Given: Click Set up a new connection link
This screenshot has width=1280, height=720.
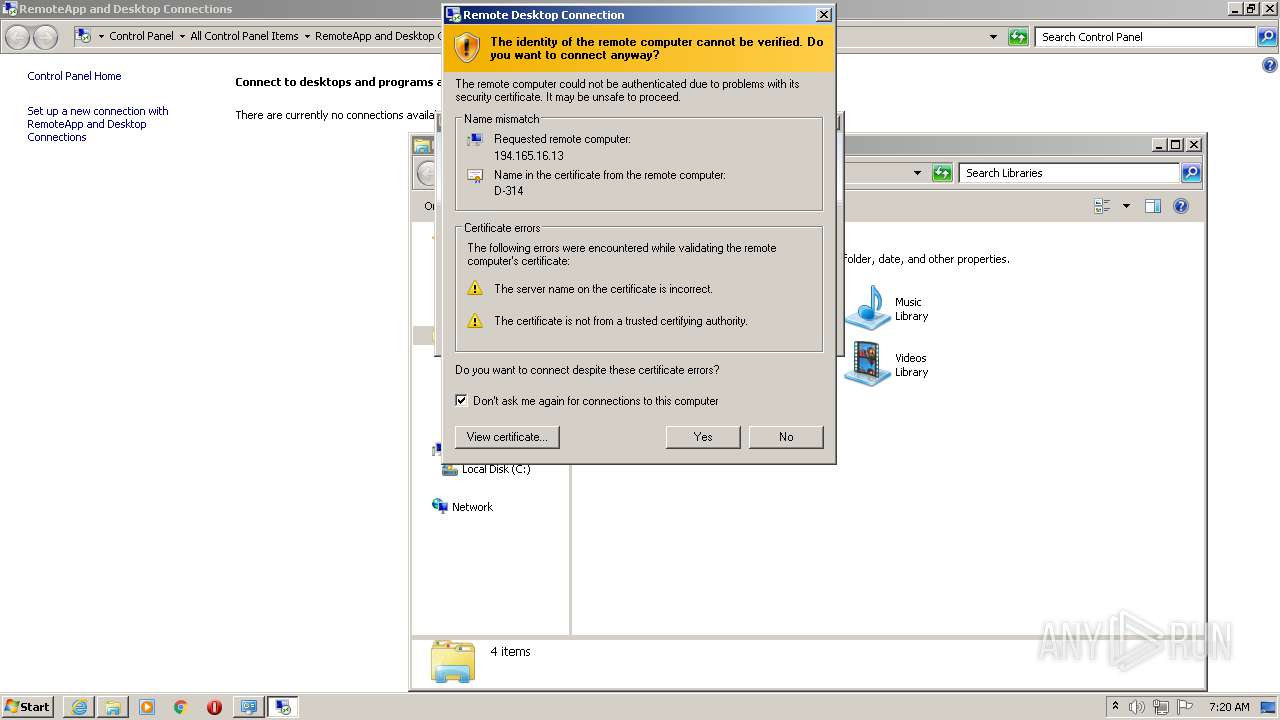Looking at the screenshot, I should pyautogui.click(x=98, y=124).
